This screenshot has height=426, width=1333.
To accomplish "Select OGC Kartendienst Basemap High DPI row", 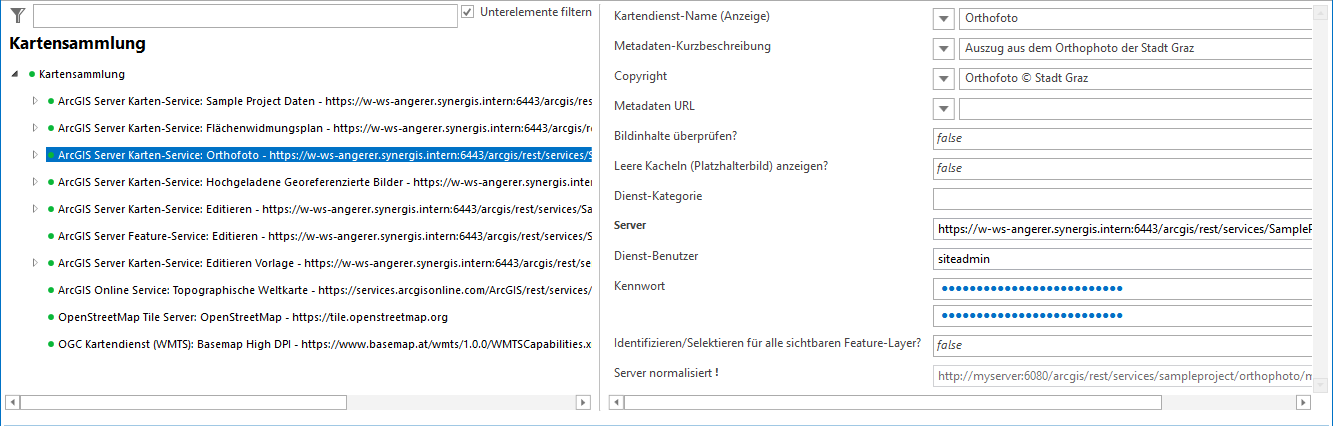I will 325,344.
